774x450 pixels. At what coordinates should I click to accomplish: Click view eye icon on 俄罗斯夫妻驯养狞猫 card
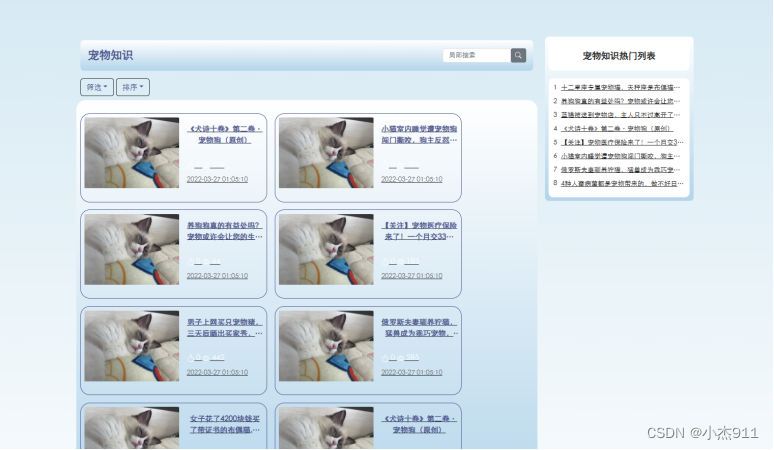tap(400, 358)
